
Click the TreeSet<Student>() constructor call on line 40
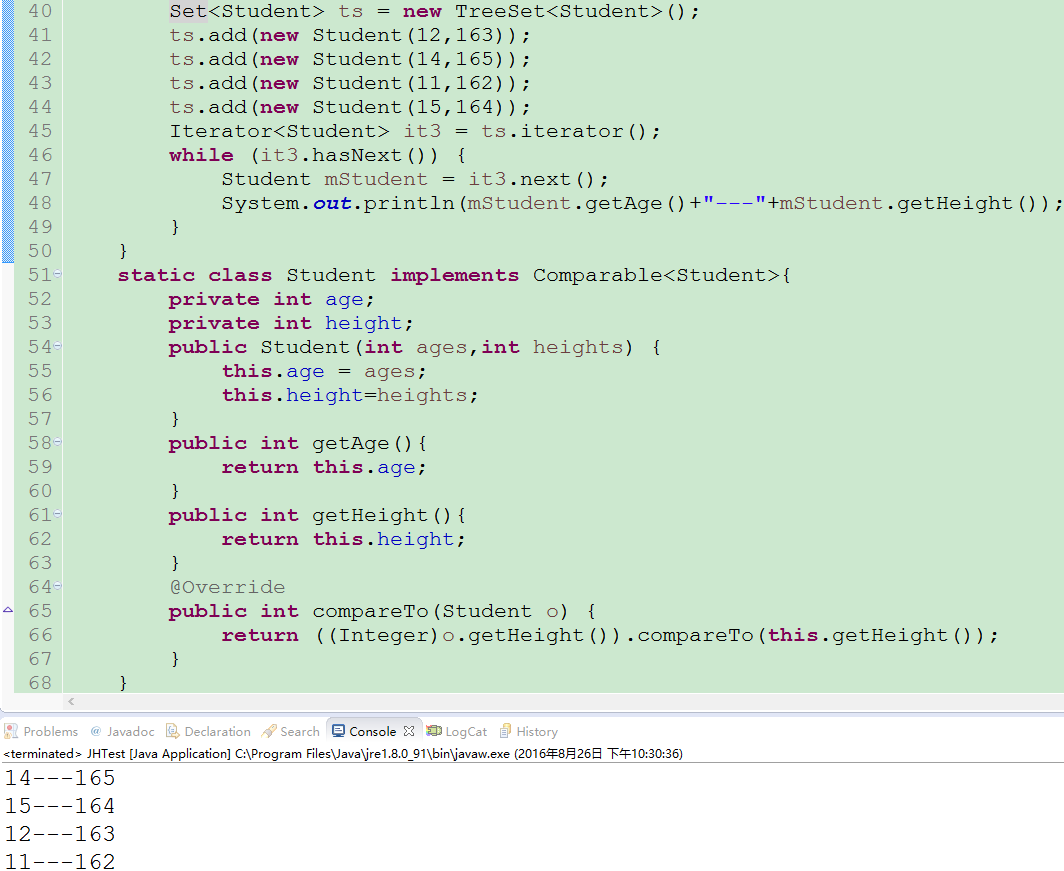click(x=570, y=12)
